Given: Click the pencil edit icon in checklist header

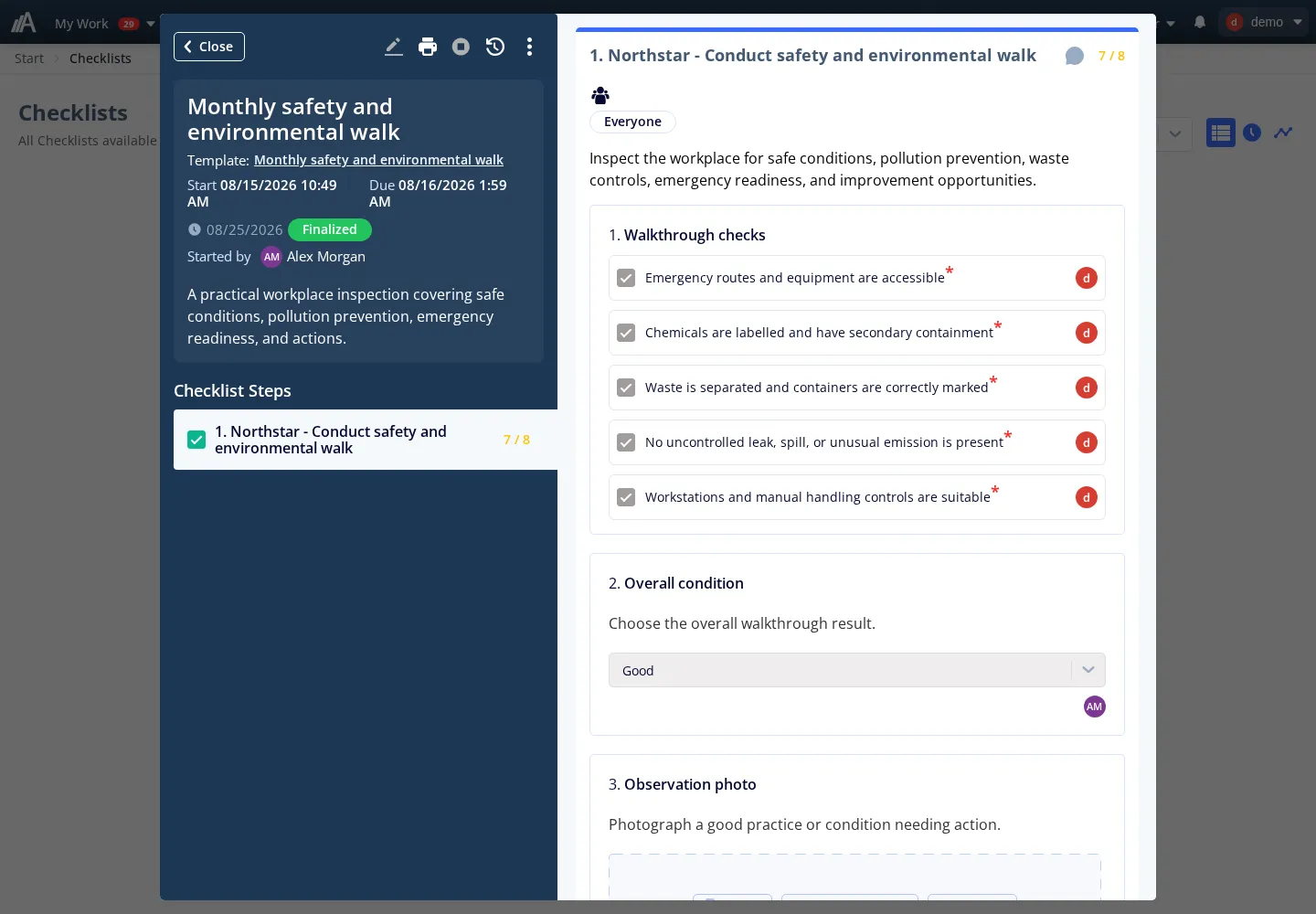Looking at the screenshot, I should [x=394, y=47].
